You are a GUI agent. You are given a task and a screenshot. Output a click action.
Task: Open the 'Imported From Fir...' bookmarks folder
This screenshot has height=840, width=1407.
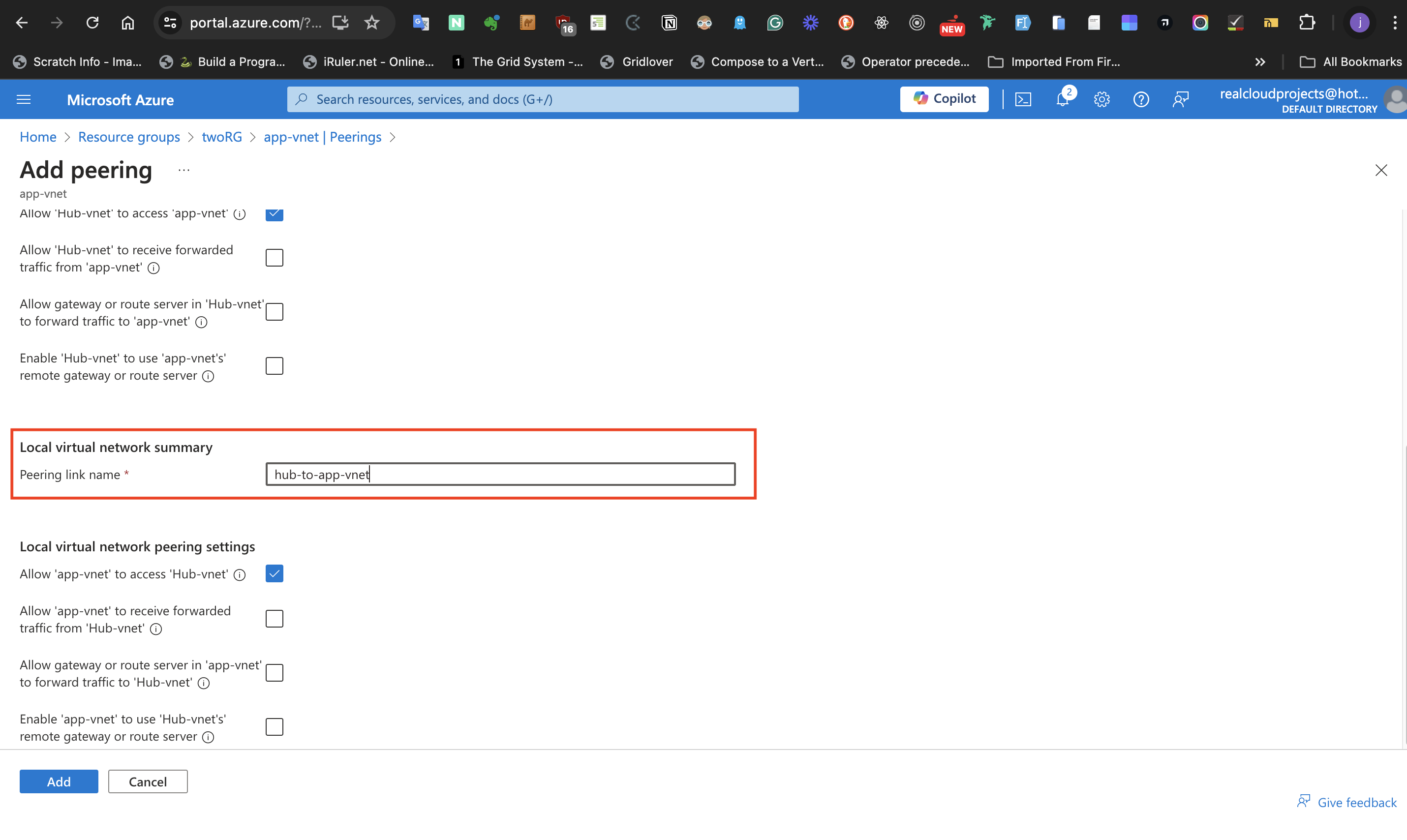1054,61
